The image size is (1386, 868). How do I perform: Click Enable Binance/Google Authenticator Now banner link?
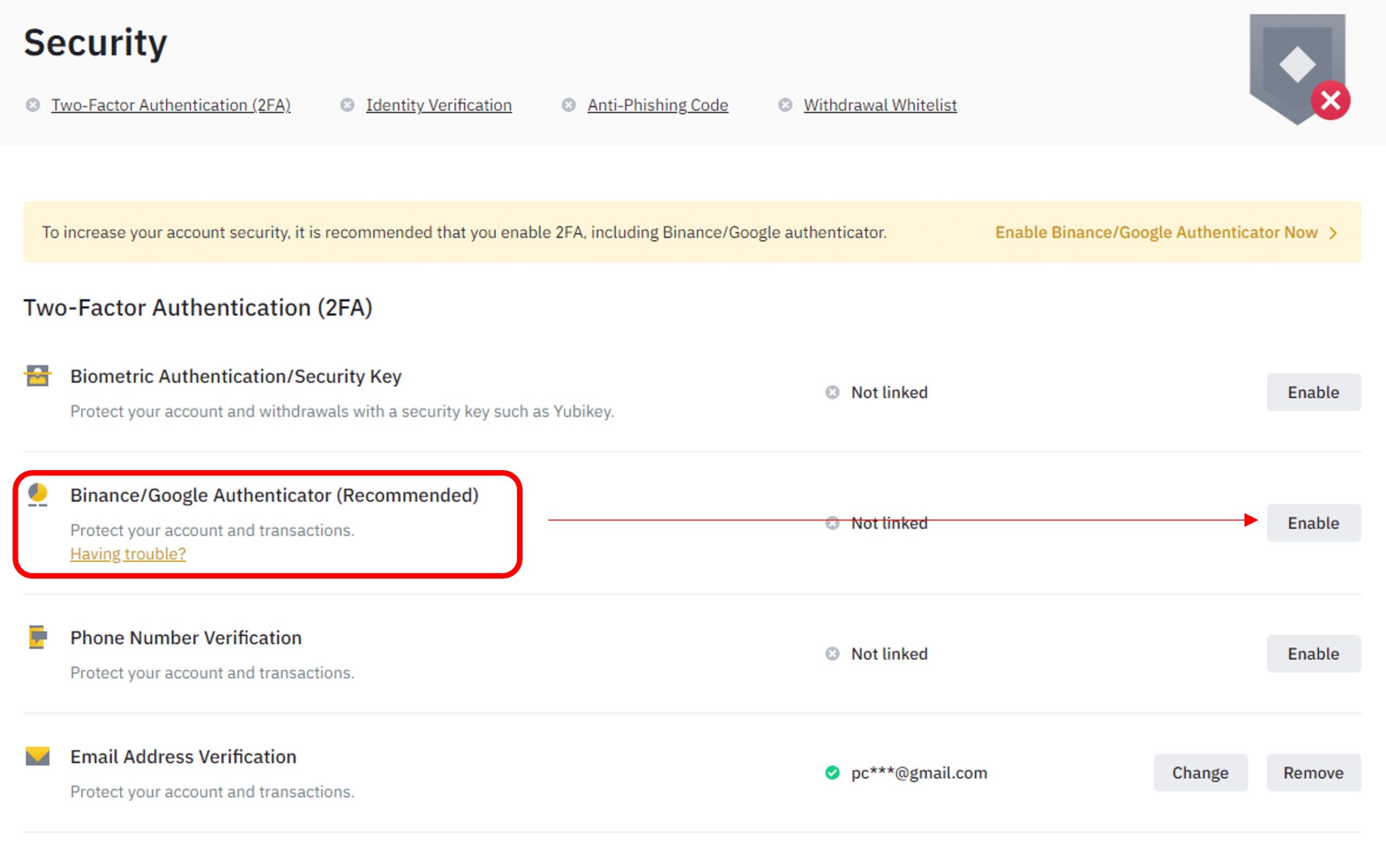tap(1156, 232)
